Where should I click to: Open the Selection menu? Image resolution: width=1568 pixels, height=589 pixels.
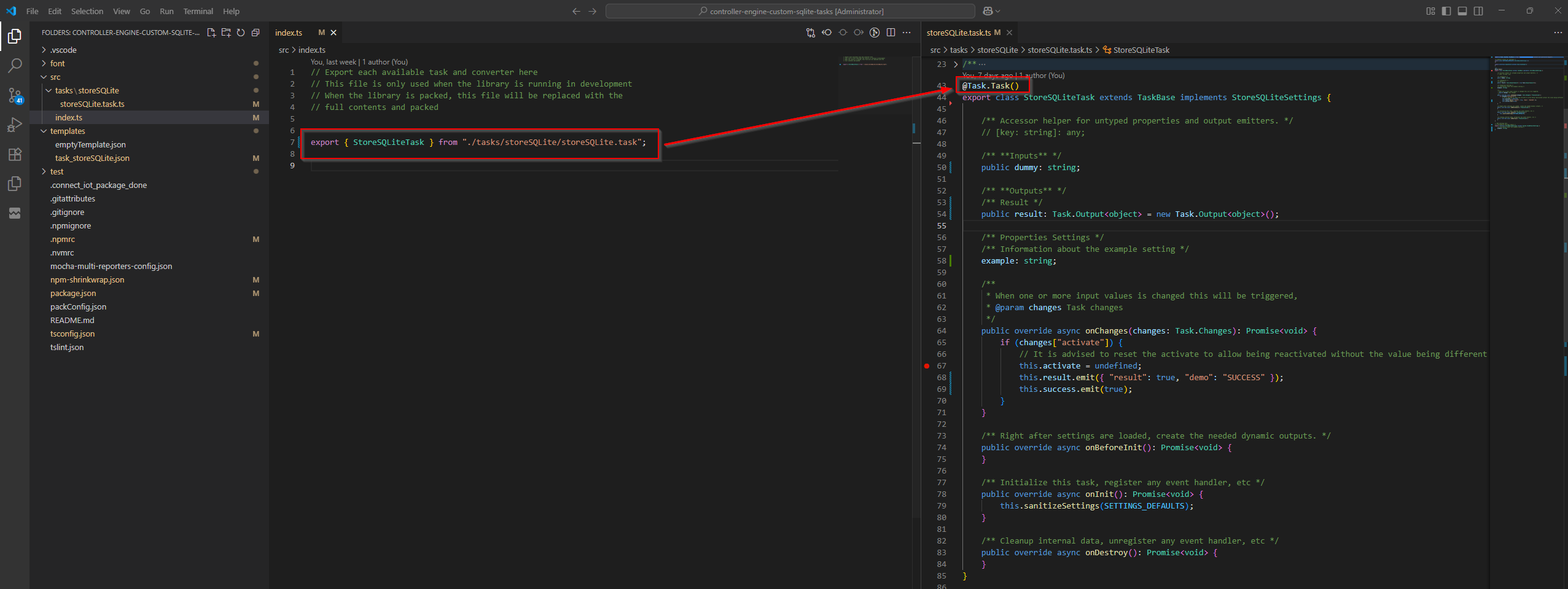(87, 11)
